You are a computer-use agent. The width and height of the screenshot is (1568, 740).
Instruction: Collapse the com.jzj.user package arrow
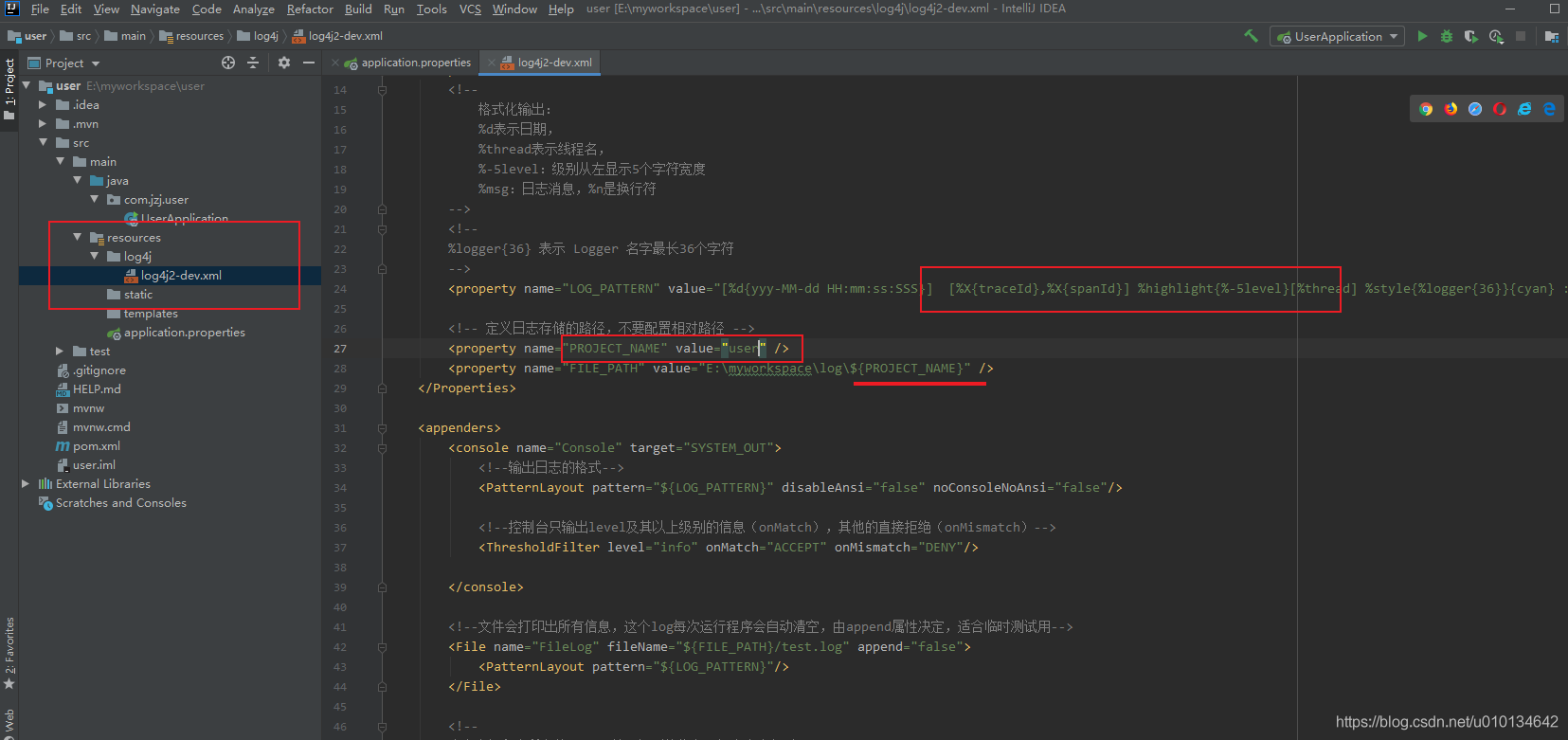(95, 199)
